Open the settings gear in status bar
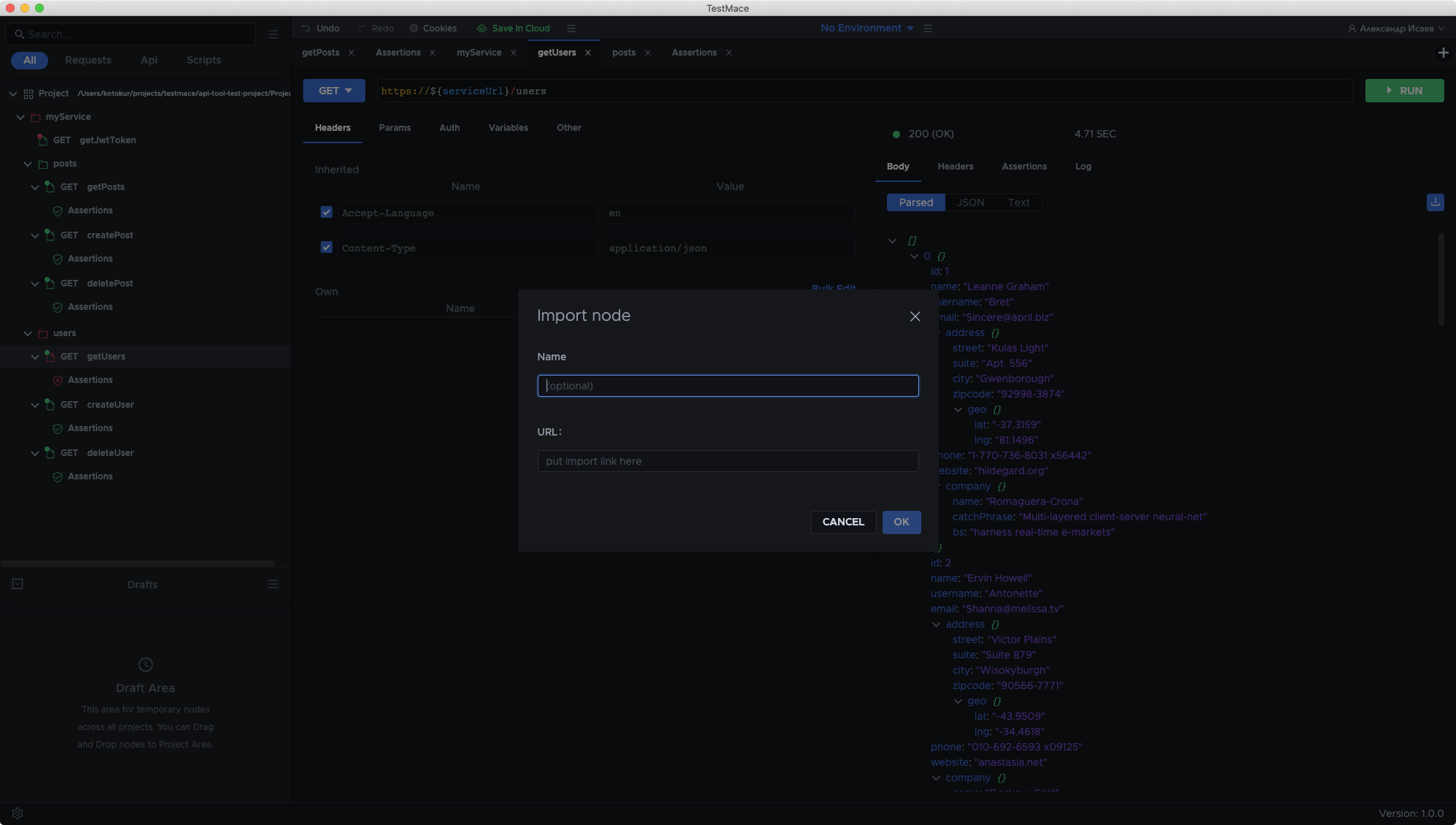The width and height of the screenshot is (1456, 825). [18, 813]
